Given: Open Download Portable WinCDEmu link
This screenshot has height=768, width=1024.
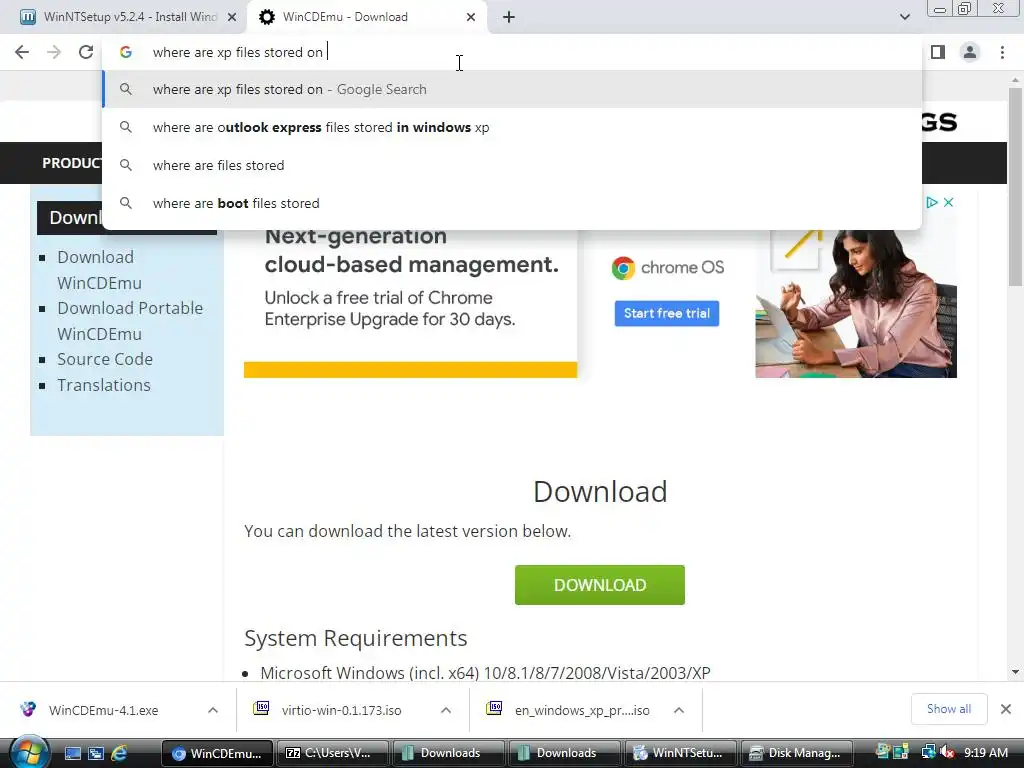Looking at the screenshot, I should click(130, 321).
